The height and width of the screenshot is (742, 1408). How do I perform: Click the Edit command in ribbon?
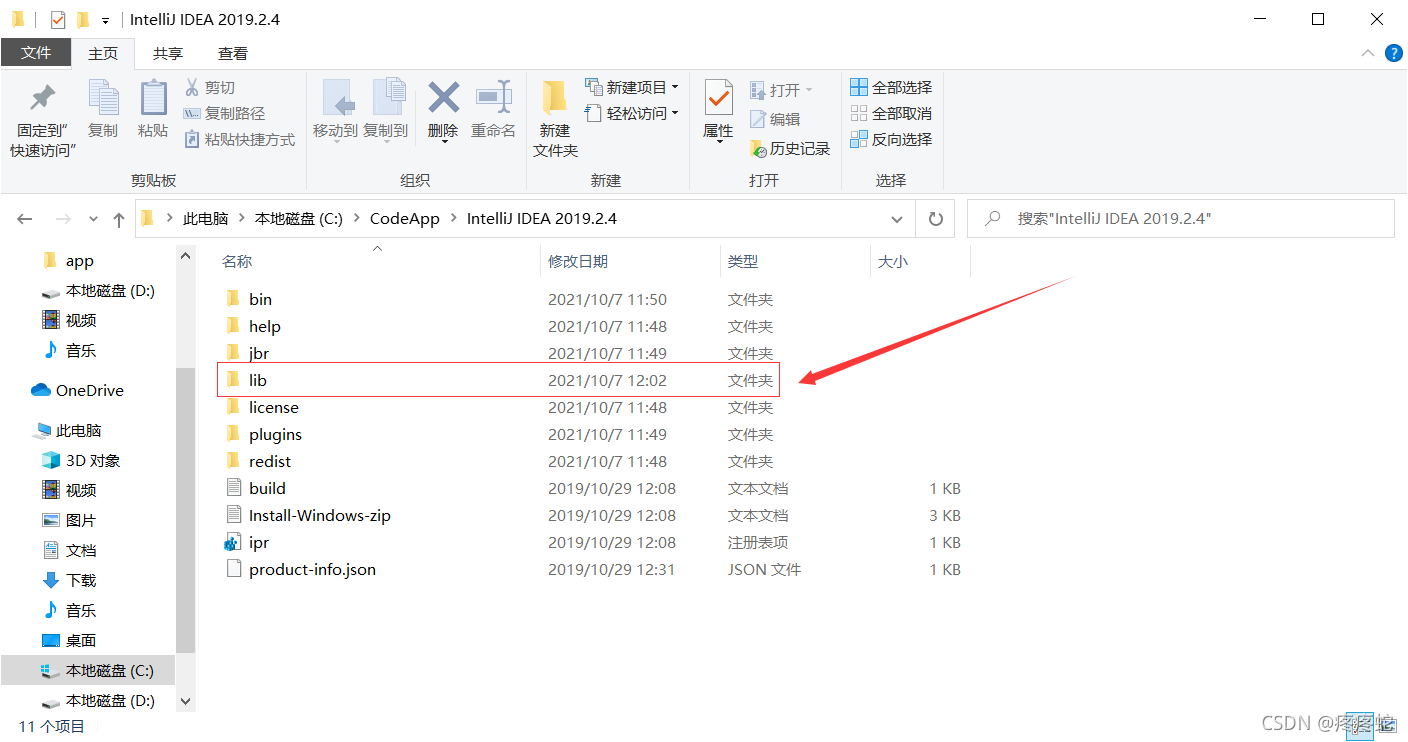pos(775,119)
